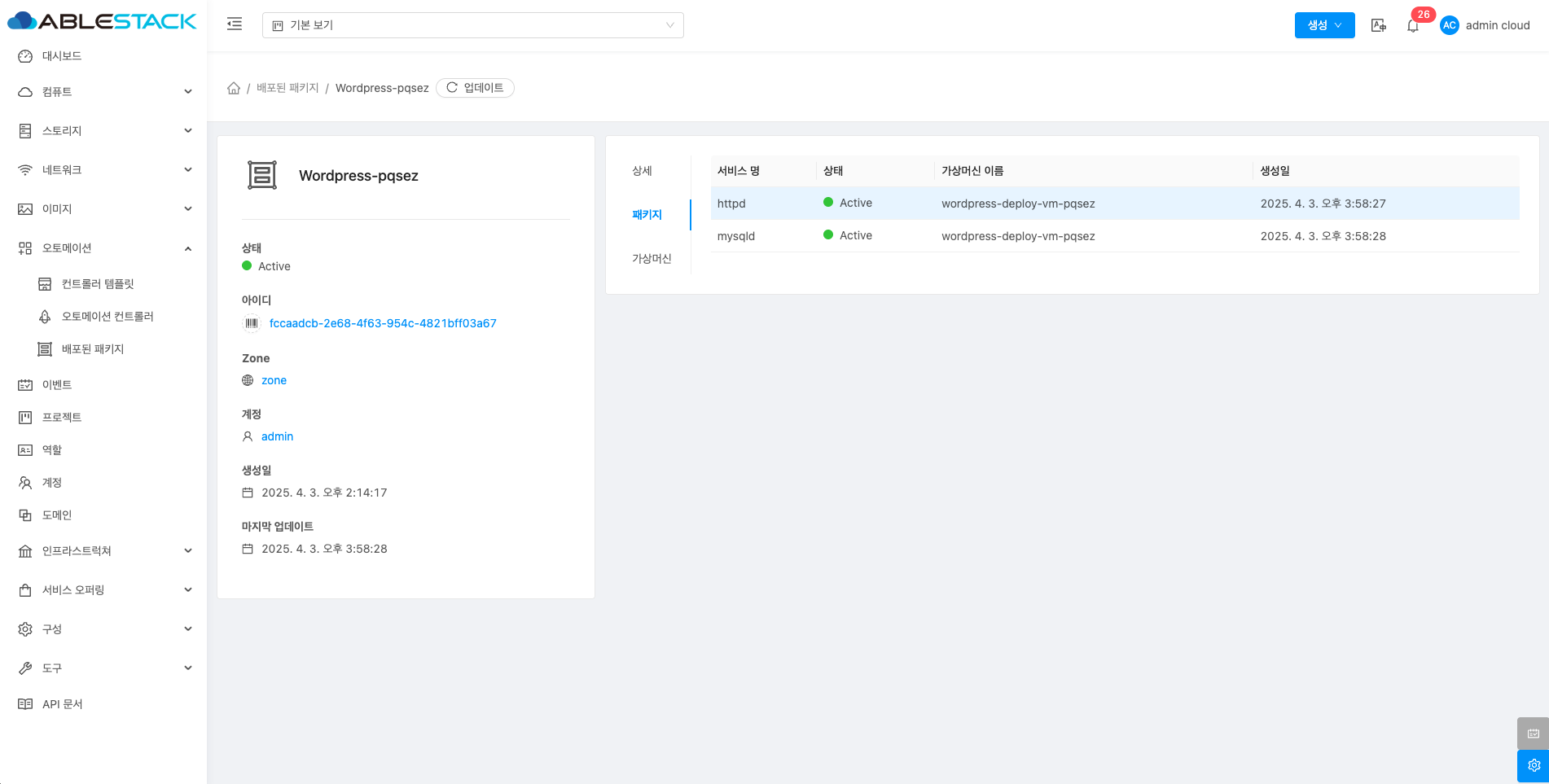
Task: Click the language translation icon
Action: (x=1378, y=25)
